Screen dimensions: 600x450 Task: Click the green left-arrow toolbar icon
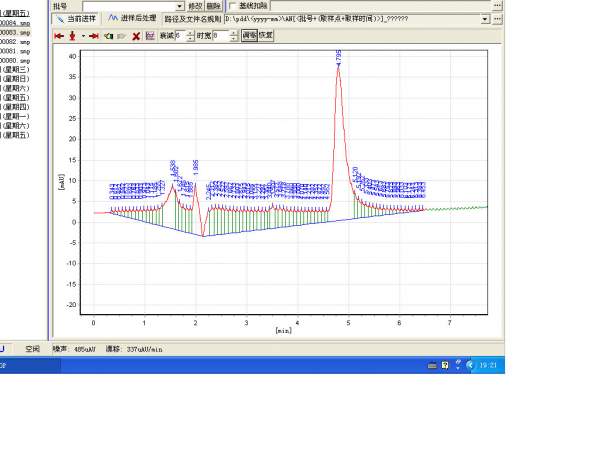[x=108, y=35]
